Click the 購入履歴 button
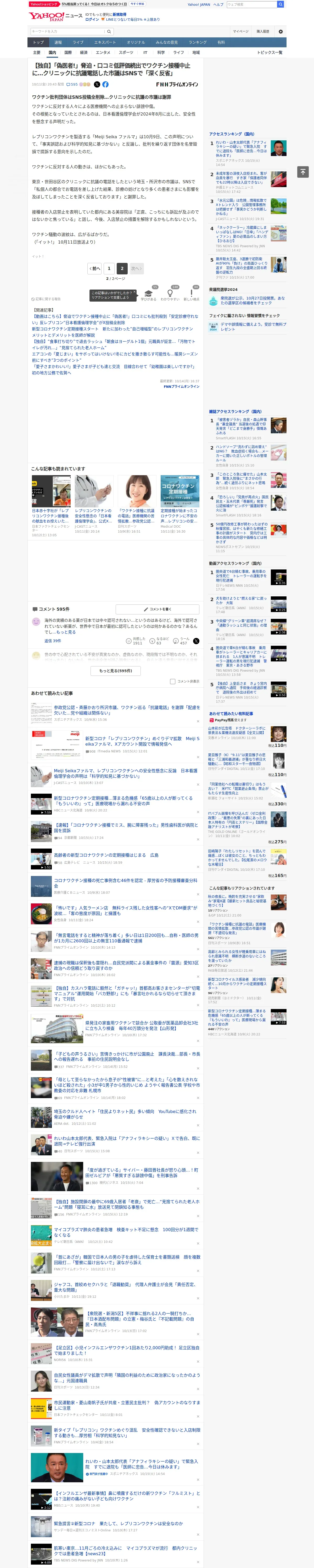The height and width of the screenshot is (1568, 314). (263, 31)
